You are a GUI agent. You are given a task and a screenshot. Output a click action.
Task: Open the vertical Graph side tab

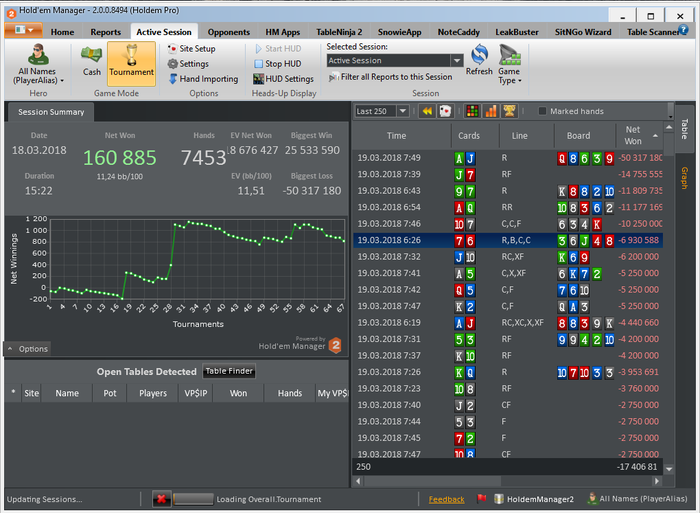point(684,178)
